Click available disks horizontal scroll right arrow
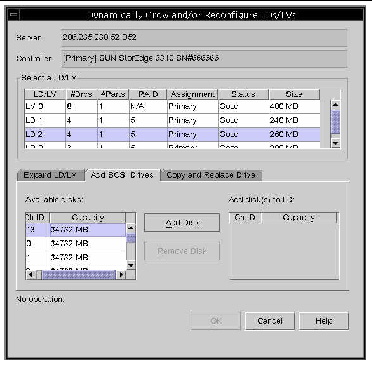 [121, 275]
